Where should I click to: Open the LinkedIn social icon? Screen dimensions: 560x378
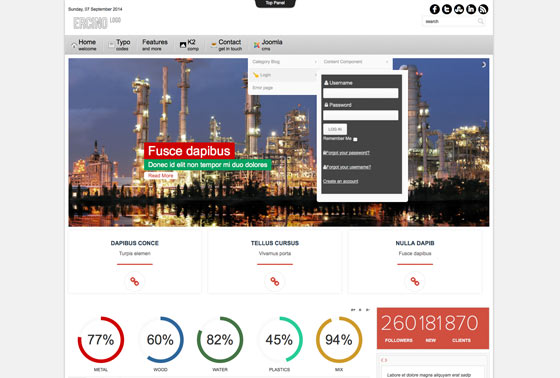(471, 9)
